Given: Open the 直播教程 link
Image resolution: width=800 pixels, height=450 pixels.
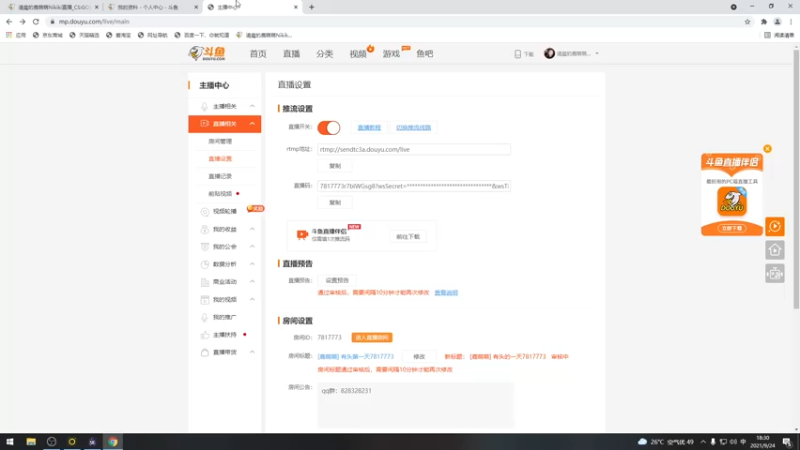Looking at the screenshot, I should click(x=369, y=128).
